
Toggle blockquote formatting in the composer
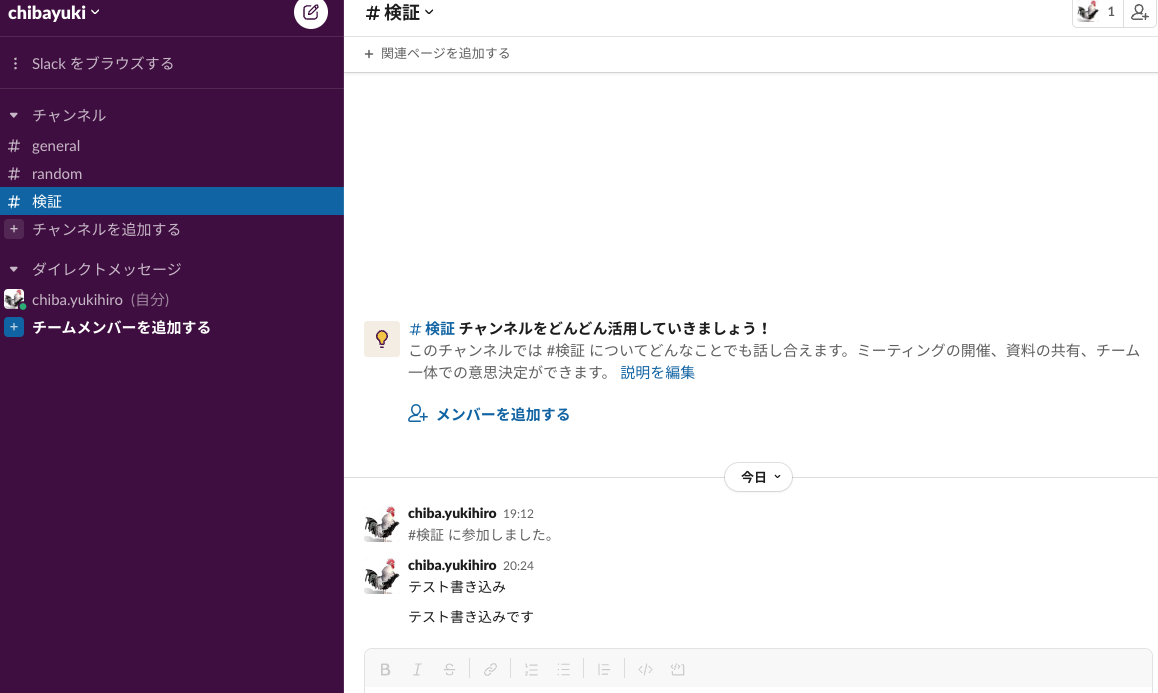pos(604,669)
